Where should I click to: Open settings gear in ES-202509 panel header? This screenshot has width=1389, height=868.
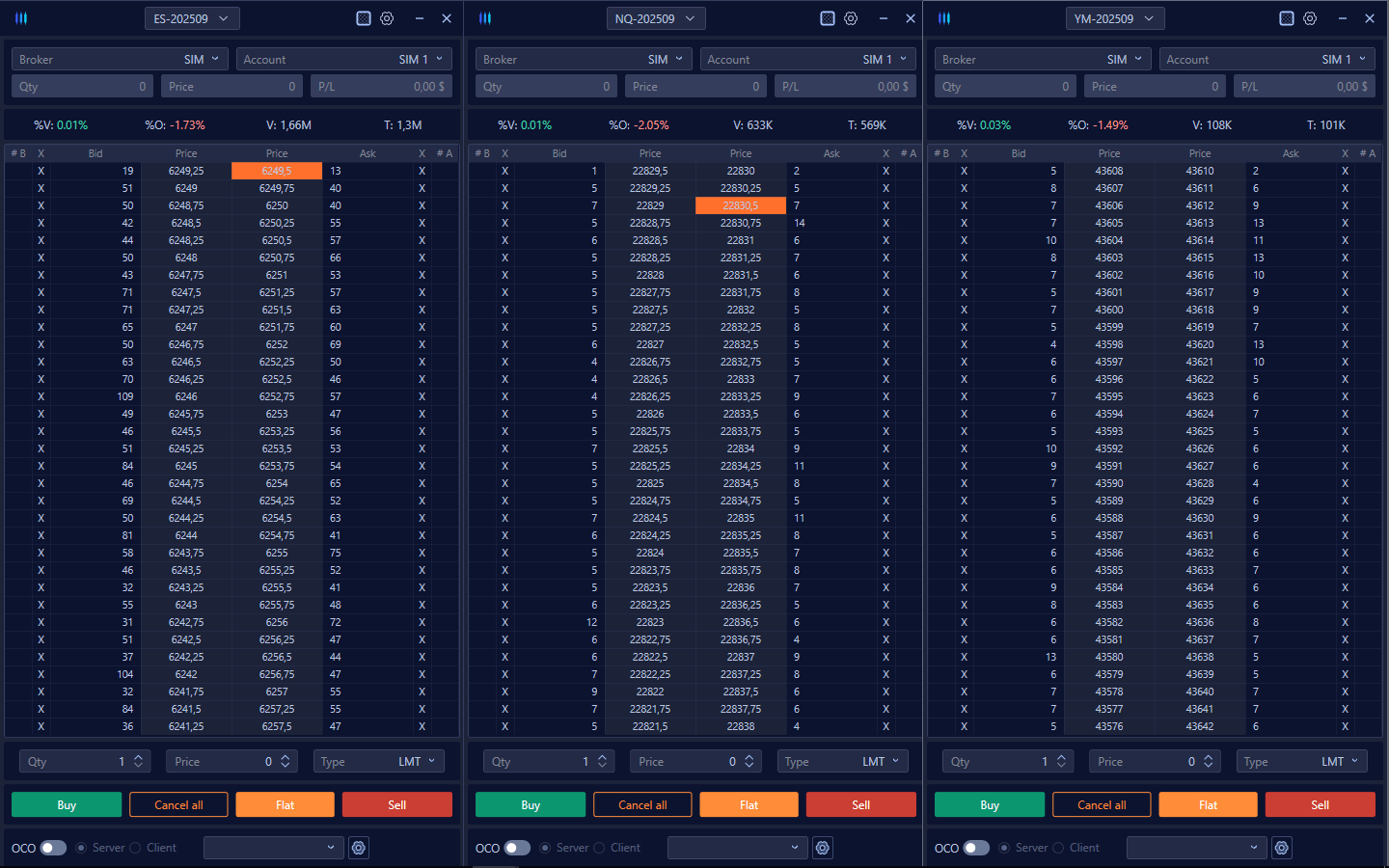[x=387, y=18]
